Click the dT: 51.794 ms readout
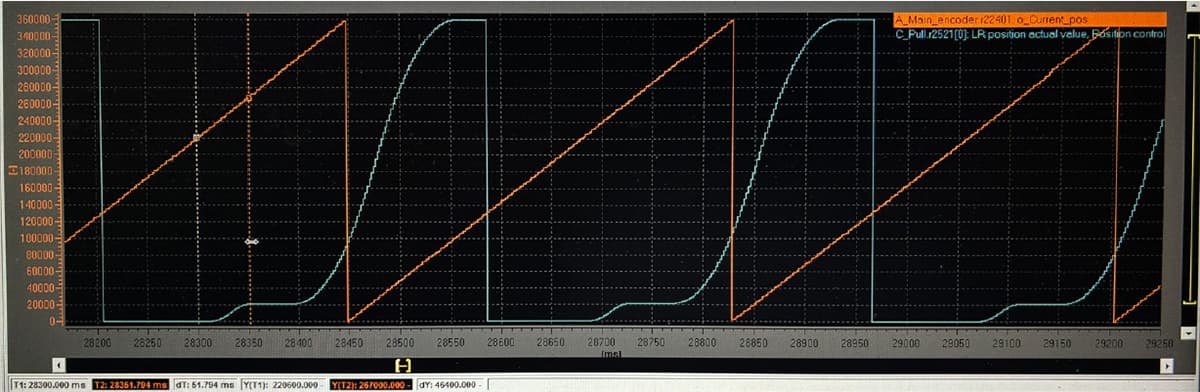 click(x=206, y=384)
